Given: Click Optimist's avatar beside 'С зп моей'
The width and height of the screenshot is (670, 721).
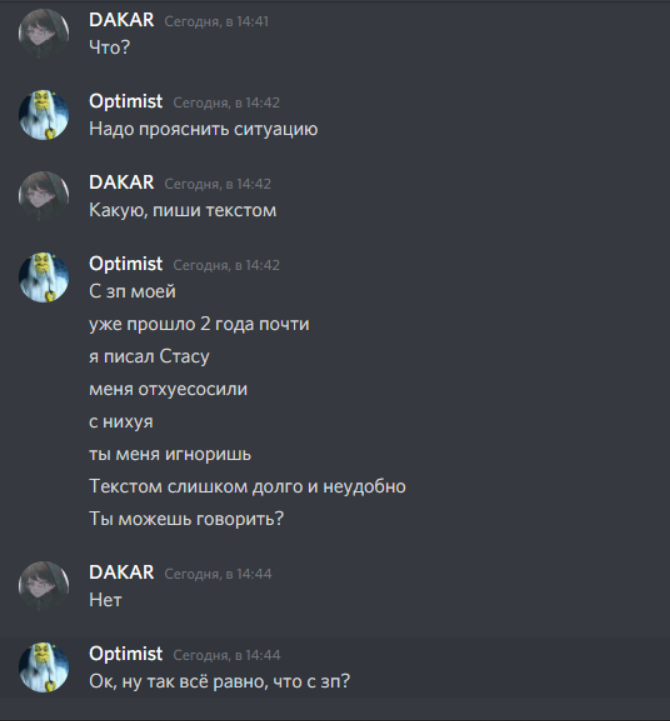Looking at the screenshot, I should [x=43, y=278].
